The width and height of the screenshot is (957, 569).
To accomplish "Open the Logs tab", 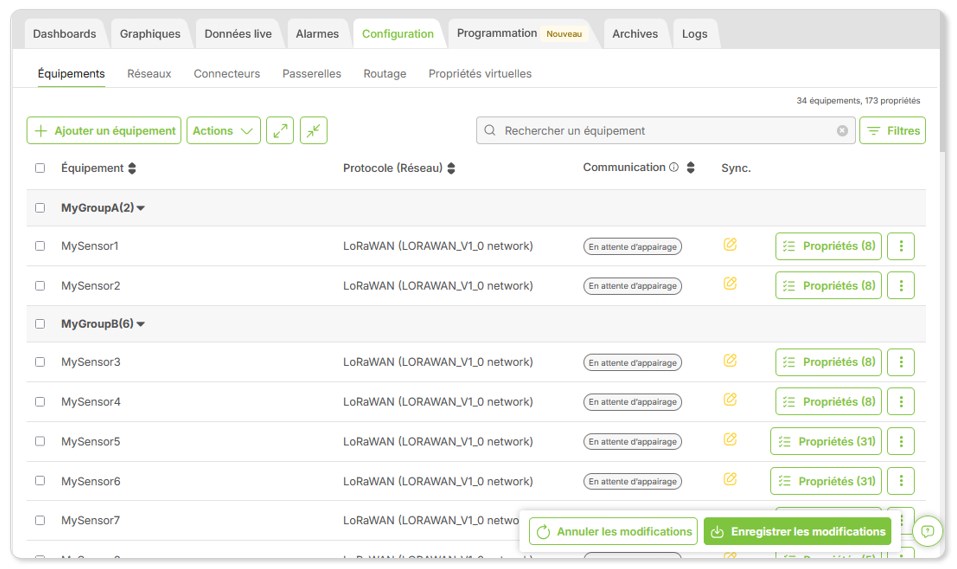I will pos(695,34).
